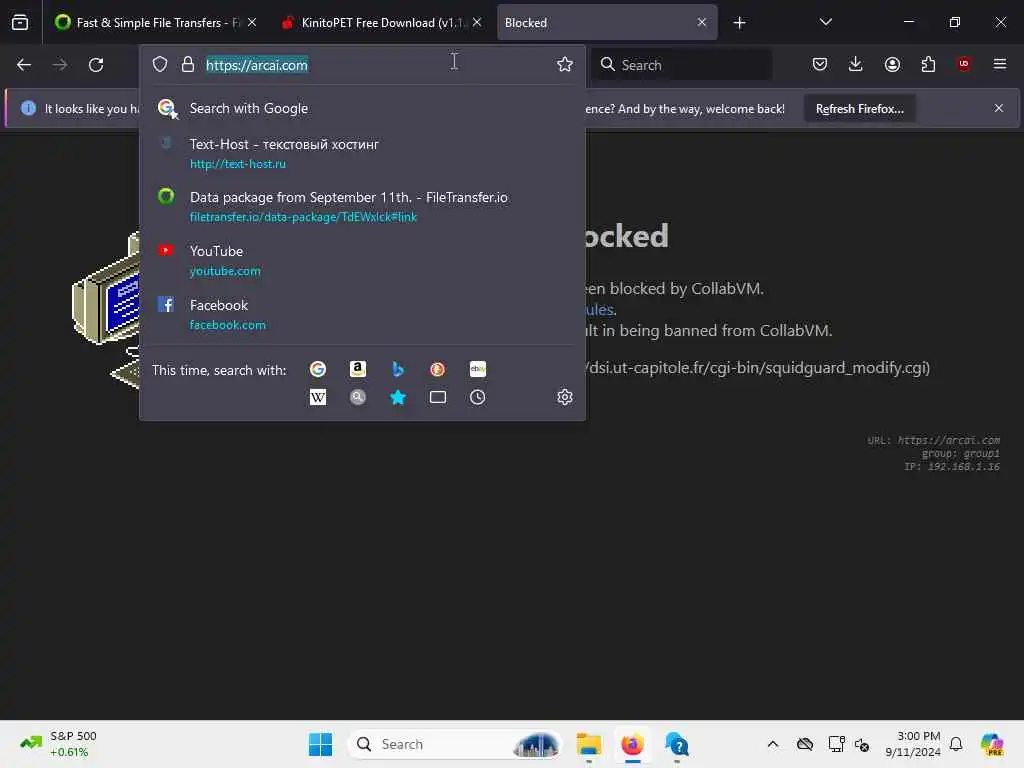Go back with the back arrow
The image size is (1024, 768).
coord(24,65)
